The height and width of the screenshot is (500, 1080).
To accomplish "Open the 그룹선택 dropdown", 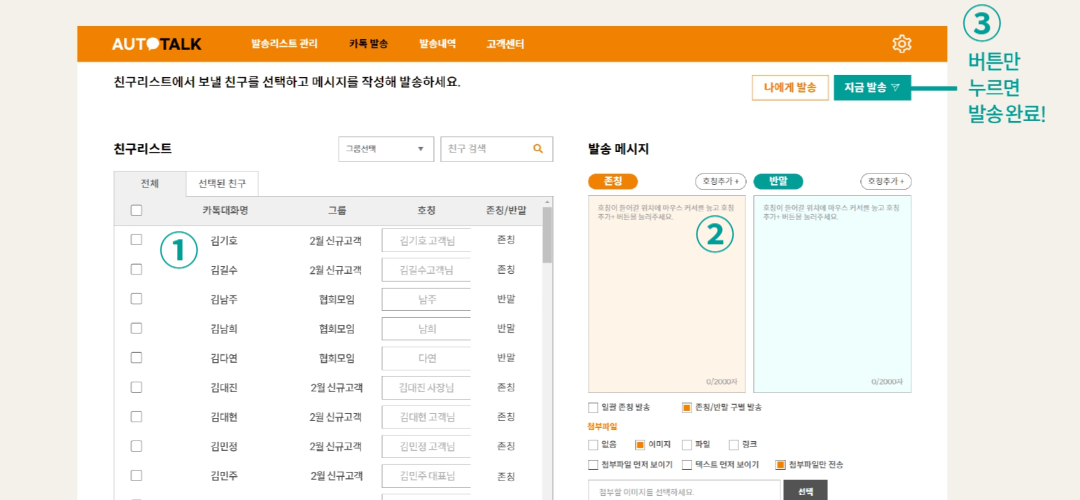I will coord(386,149).
